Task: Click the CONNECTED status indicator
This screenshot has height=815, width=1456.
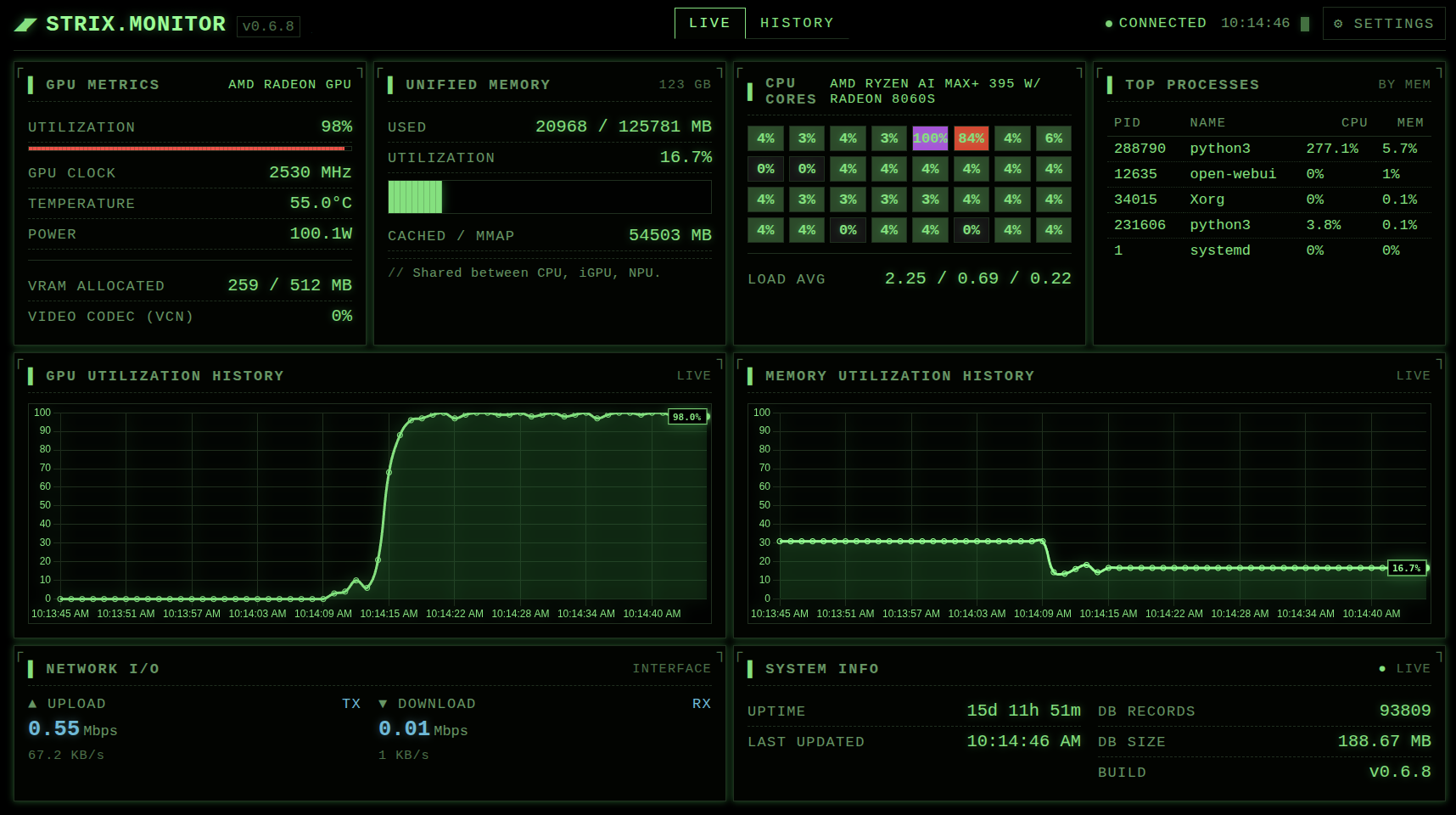Action: (1156, 23)
